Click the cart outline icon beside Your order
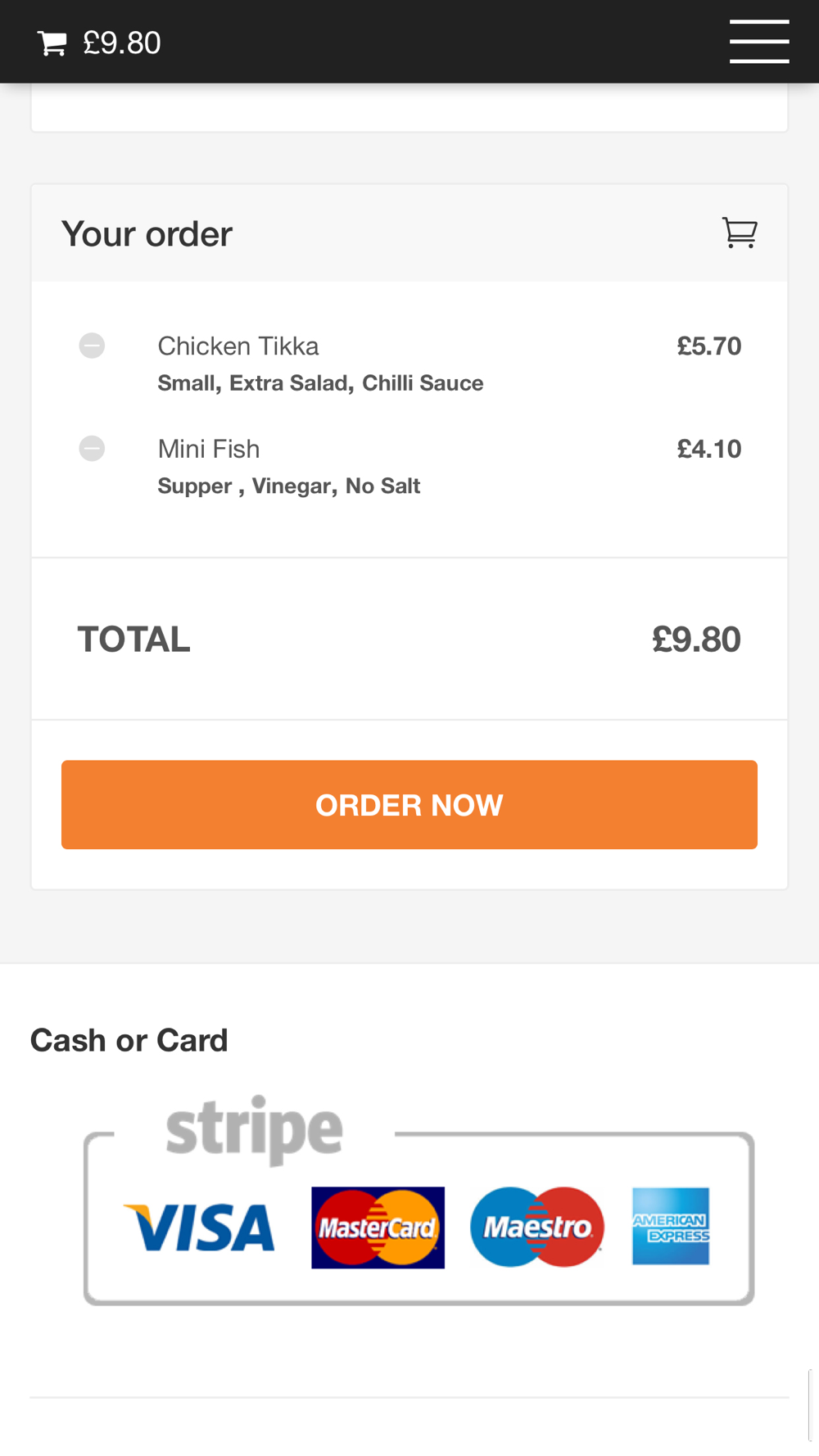The height and width of the screenshot is (1456, 819). (x=740, y=233)
